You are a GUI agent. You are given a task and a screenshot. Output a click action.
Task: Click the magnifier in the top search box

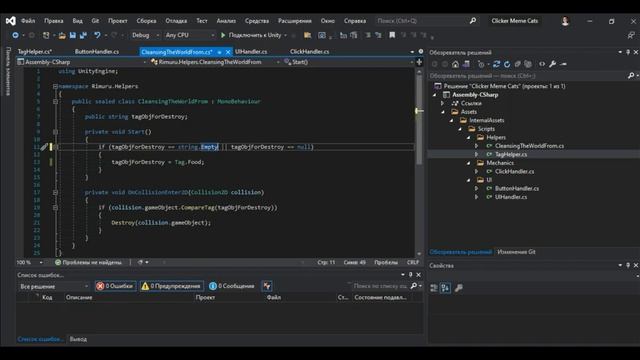pyautogui.click(x=473, y=20)
